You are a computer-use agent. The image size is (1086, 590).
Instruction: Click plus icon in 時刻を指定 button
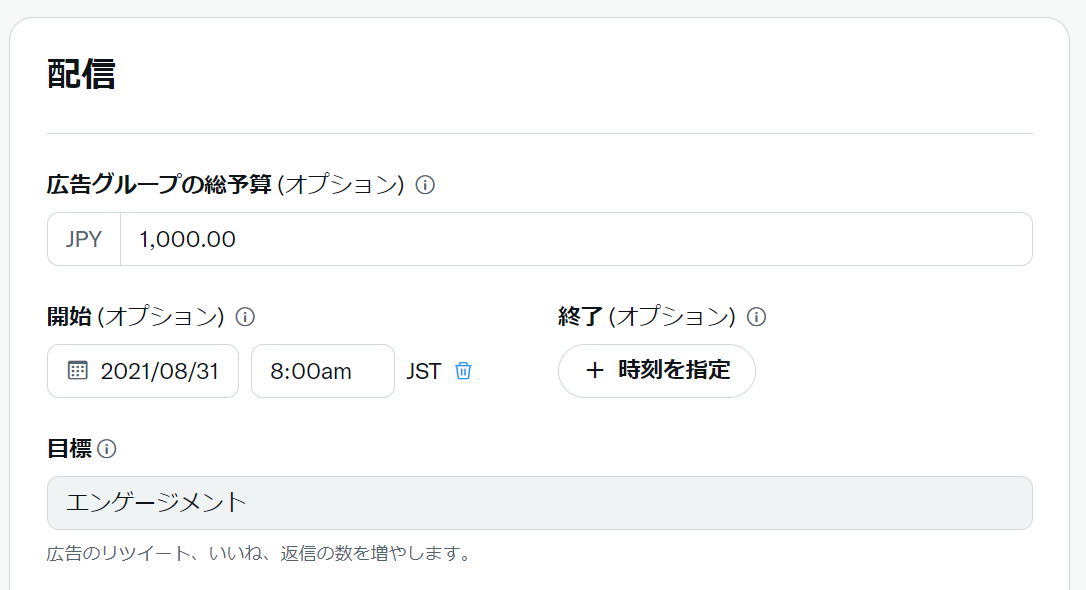point(594,370)
